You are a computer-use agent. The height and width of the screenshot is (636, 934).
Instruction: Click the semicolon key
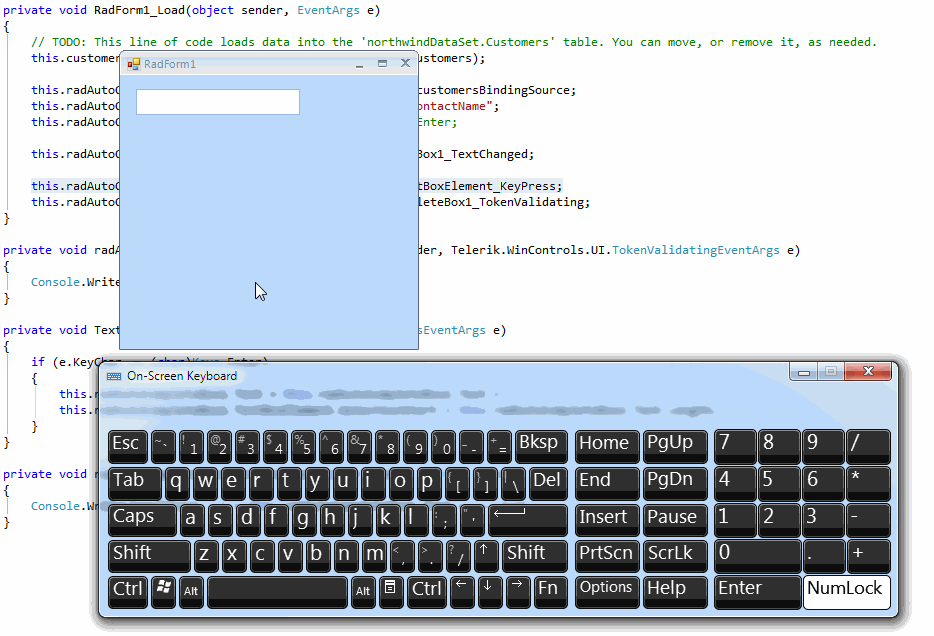coord(444,519)
